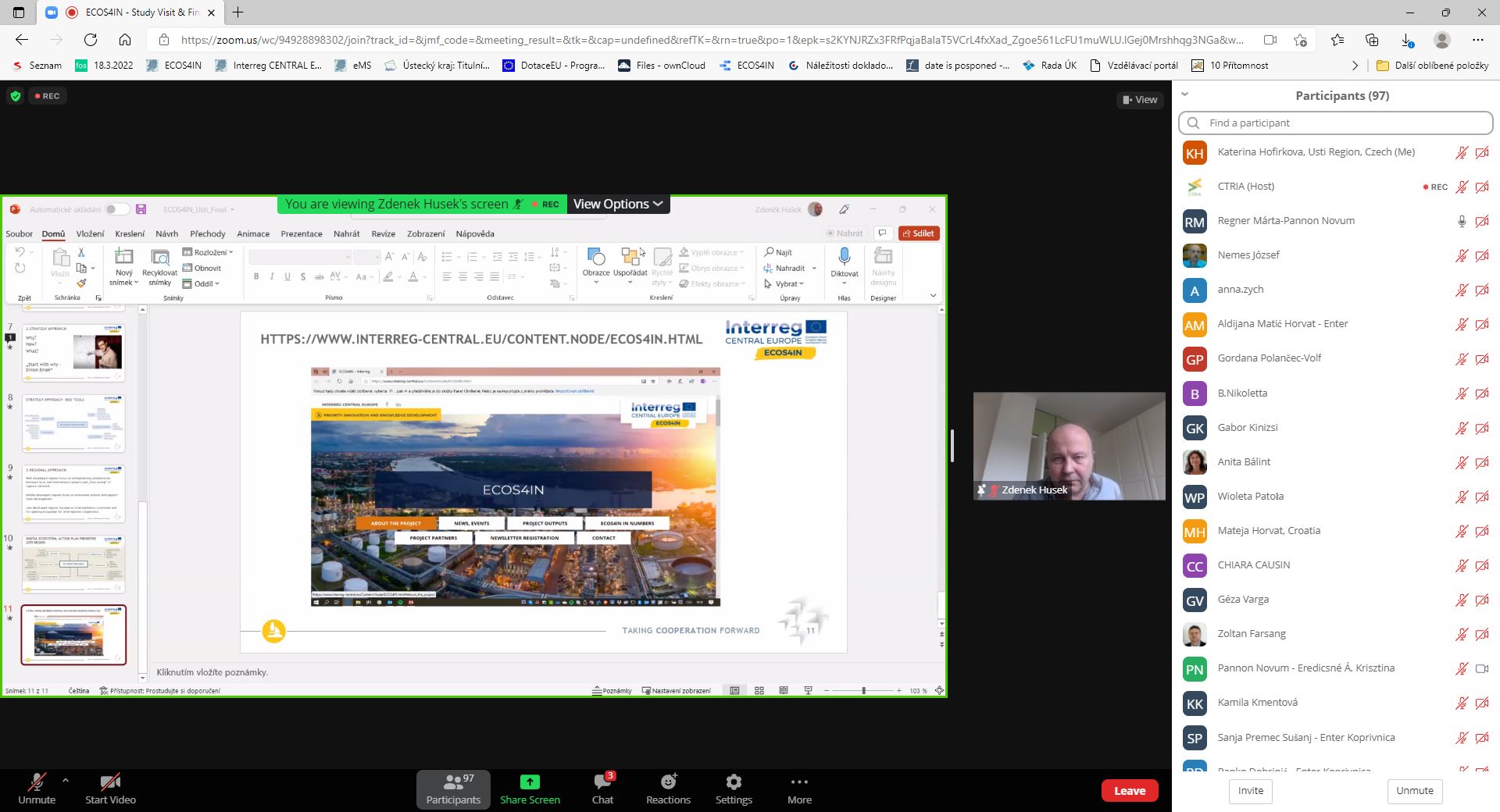
Task: Open the Participants panel button
Action: 453,789
